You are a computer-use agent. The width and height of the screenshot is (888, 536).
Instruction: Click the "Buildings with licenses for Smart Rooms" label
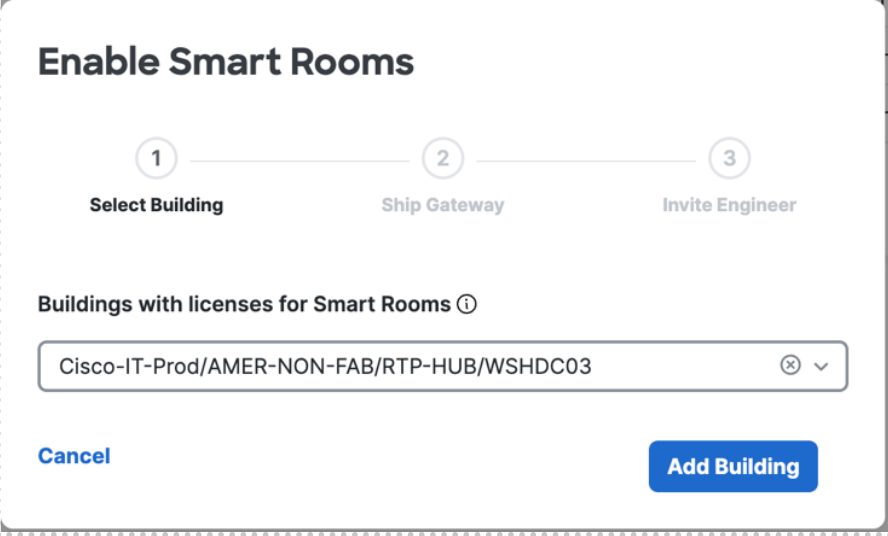(x=244, y=304)
